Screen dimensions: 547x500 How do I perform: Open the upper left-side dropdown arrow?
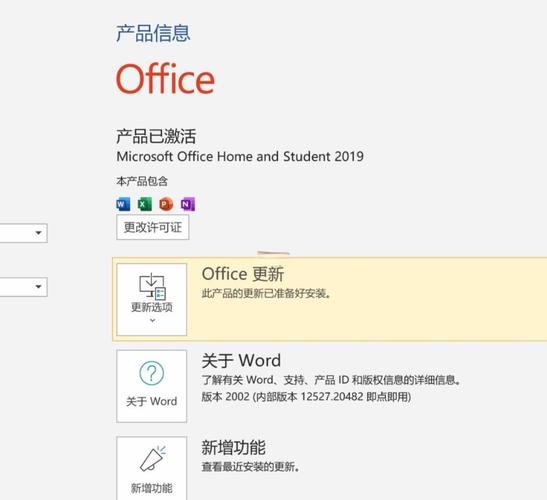(x=38, y=233)
